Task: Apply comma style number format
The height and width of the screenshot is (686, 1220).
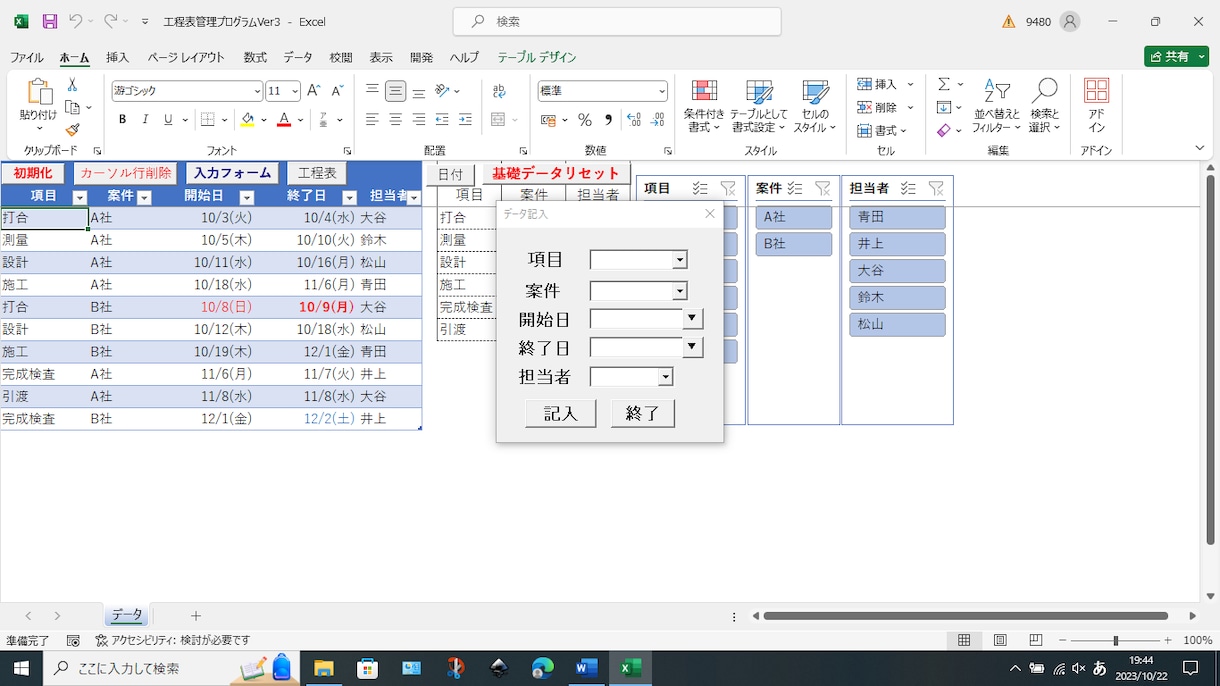Action: [x=608, y=120]
